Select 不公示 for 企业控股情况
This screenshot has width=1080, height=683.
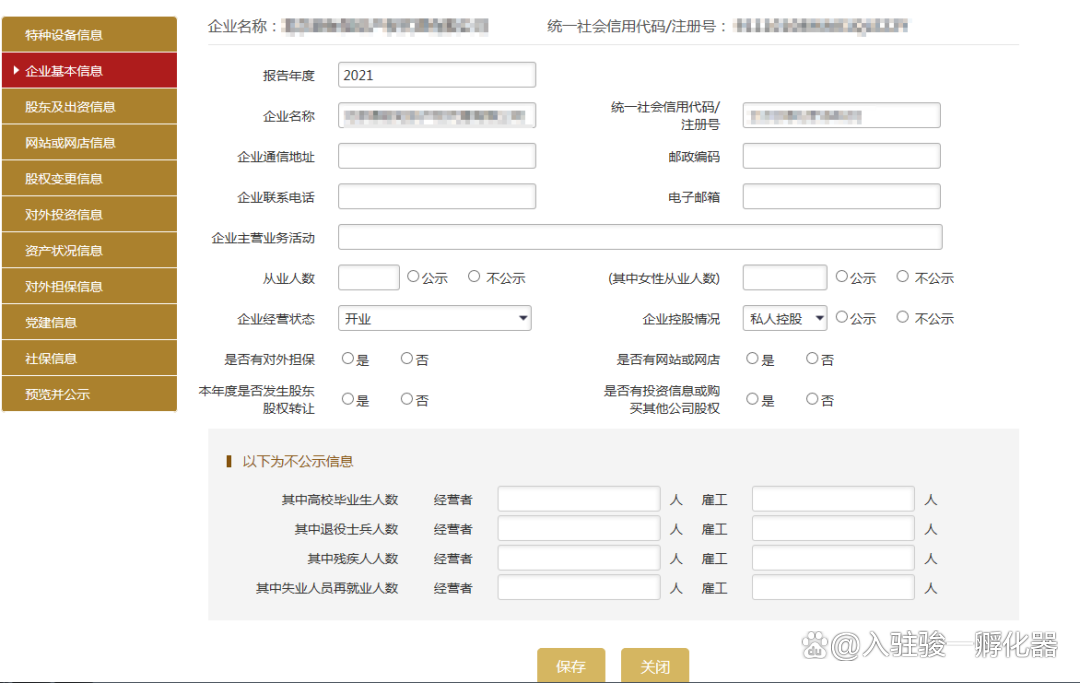tap(902, 317)
